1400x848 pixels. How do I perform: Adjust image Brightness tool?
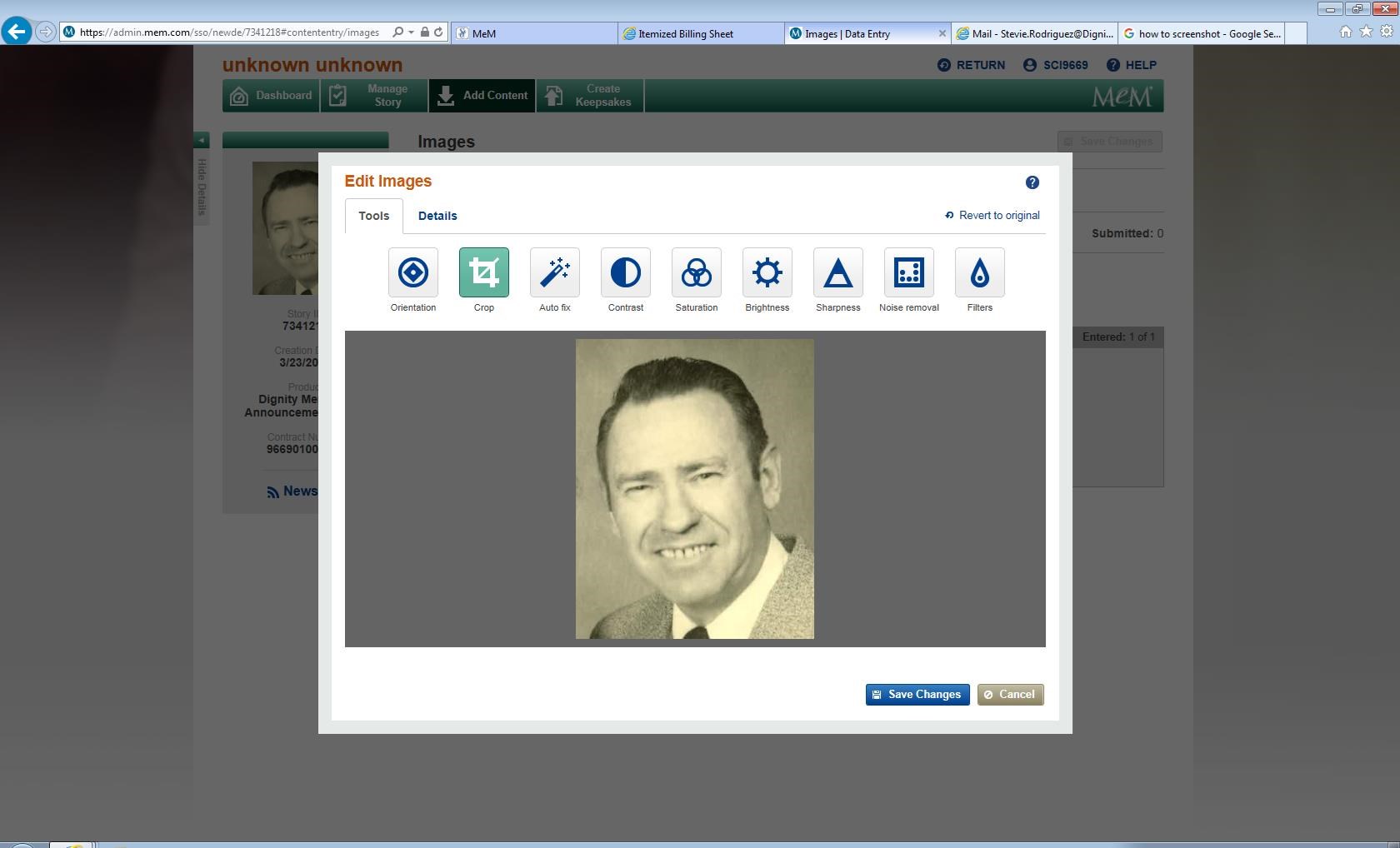(767, 272)
